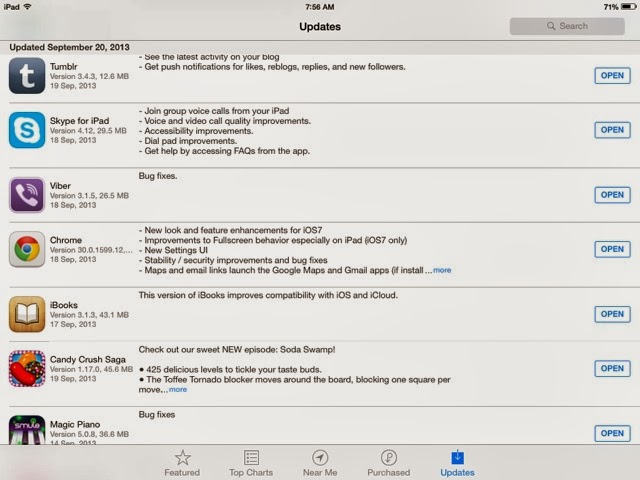Switch to Near Me tab label
Screen dimensions: 640x480
coord(320,472)
